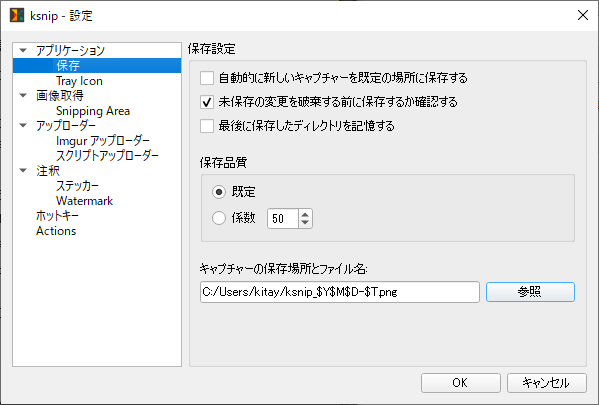This screenshot has width=599, height=405.
Task: Click the 参照 browse button
Action: click(530, 292)
